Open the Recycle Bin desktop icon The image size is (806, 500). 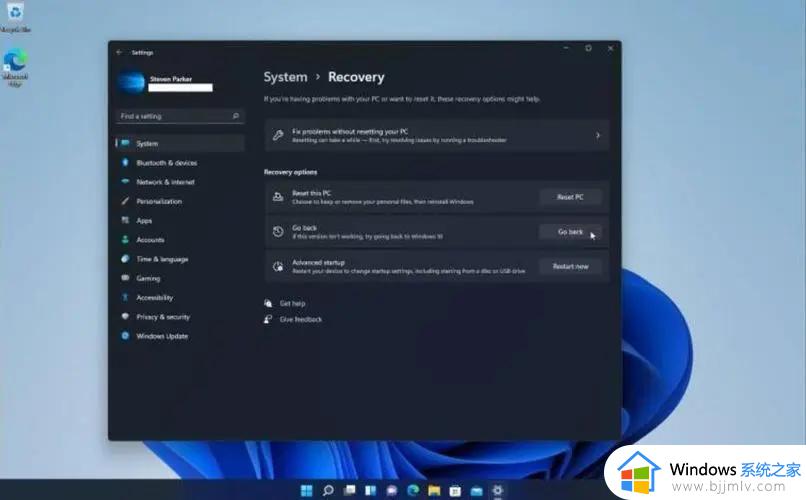tap(15, 17)
